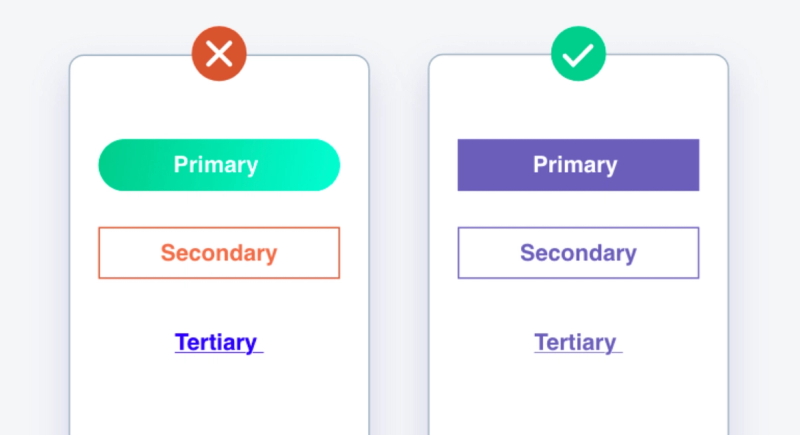Select the green gradient Primary pill button
The height and width of the screenshot is (435, 800).
point(219,165)
